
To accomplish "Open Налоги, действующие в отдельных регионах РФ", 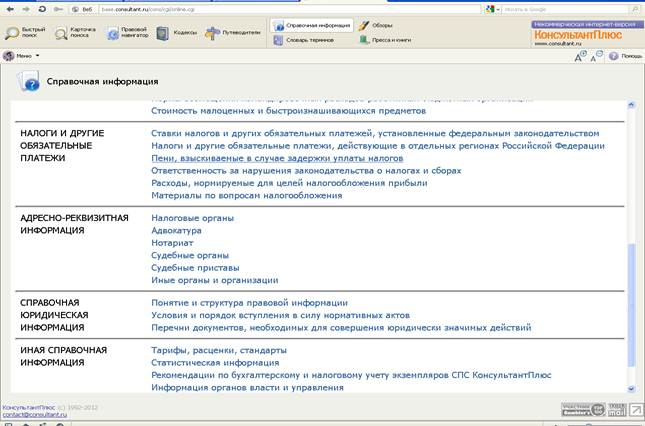I will [378, 146].
